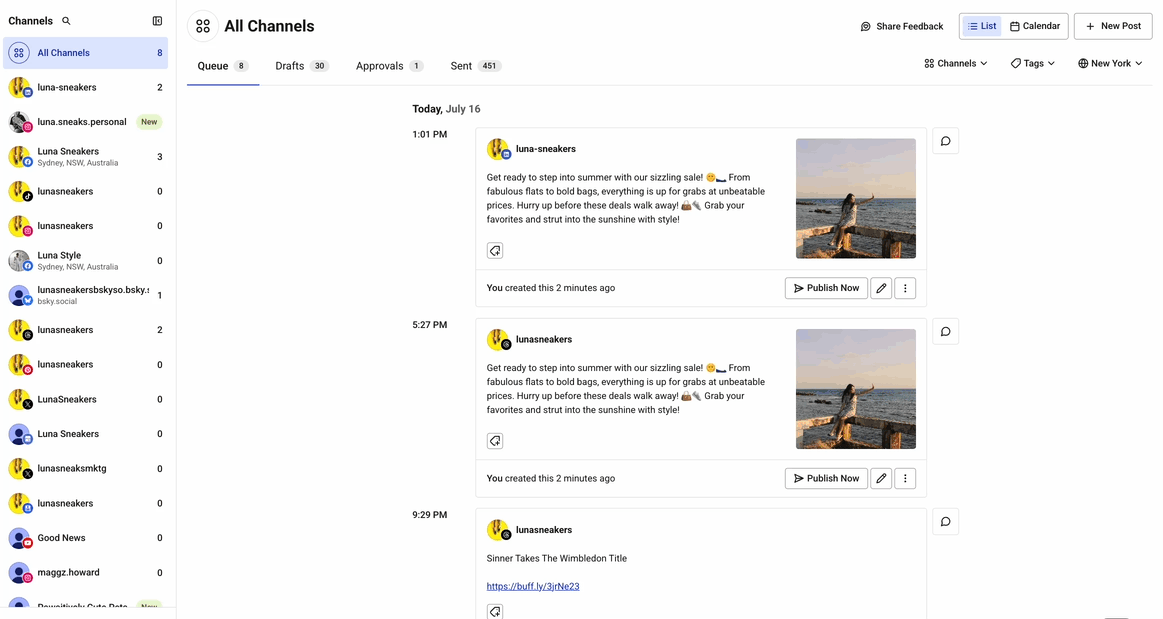Open the buff.ly/3jrNe23 link

coord(533,586)
